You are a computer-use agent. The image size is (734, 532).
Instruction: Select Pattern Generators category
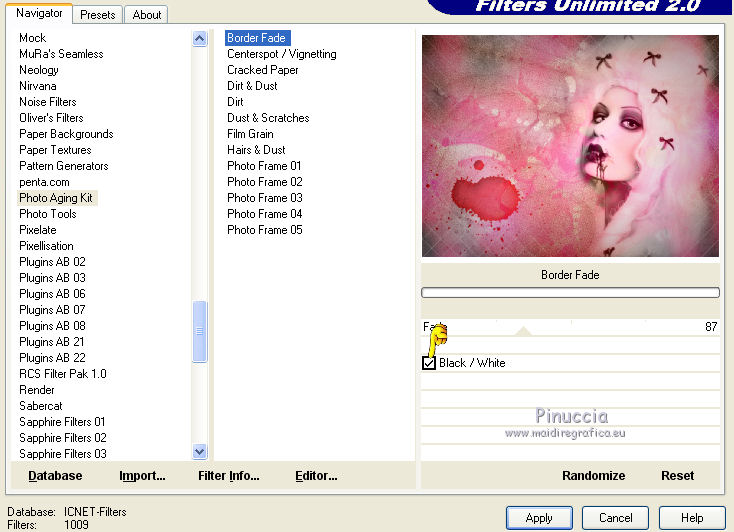(64, 166)
